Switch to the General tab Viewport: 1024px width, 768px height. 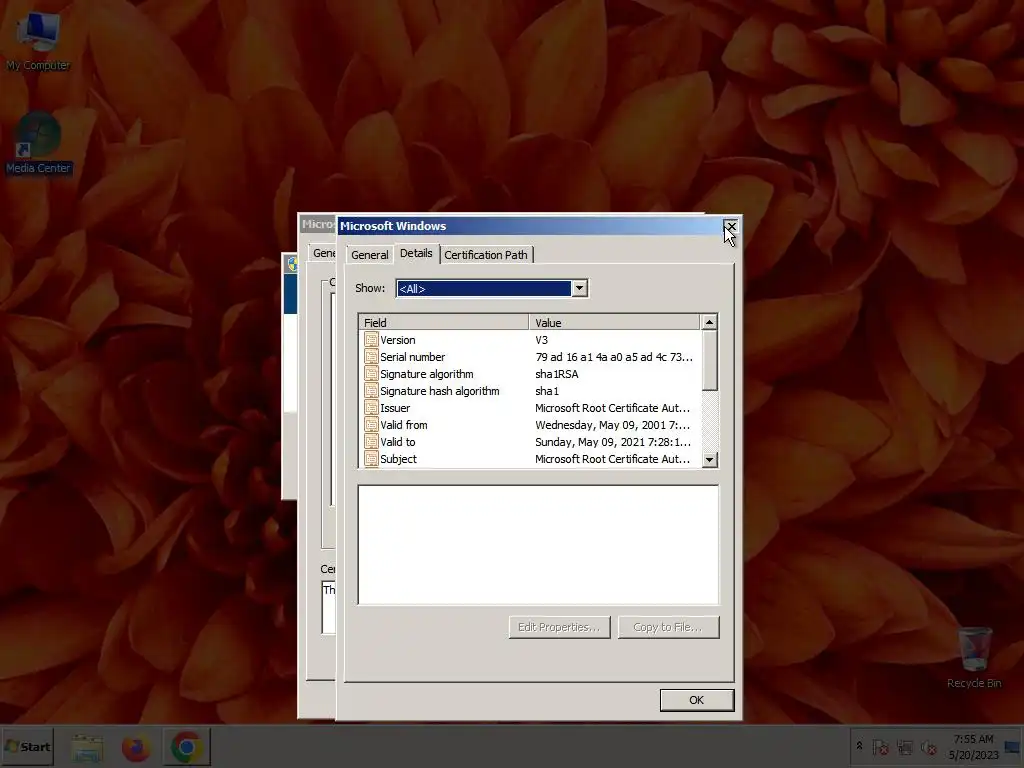(370, 255)
